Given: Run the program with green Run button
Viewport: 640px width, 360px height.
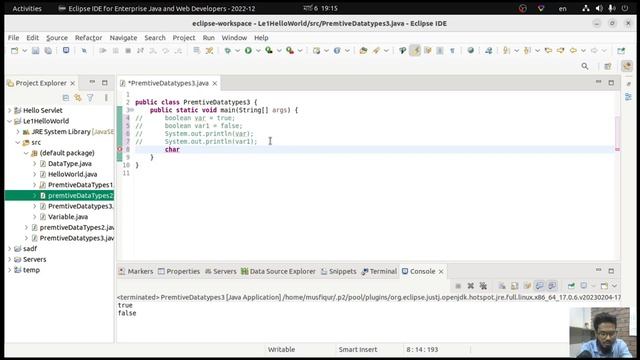Looking at the screenshot, I should [x=248, y=51].
